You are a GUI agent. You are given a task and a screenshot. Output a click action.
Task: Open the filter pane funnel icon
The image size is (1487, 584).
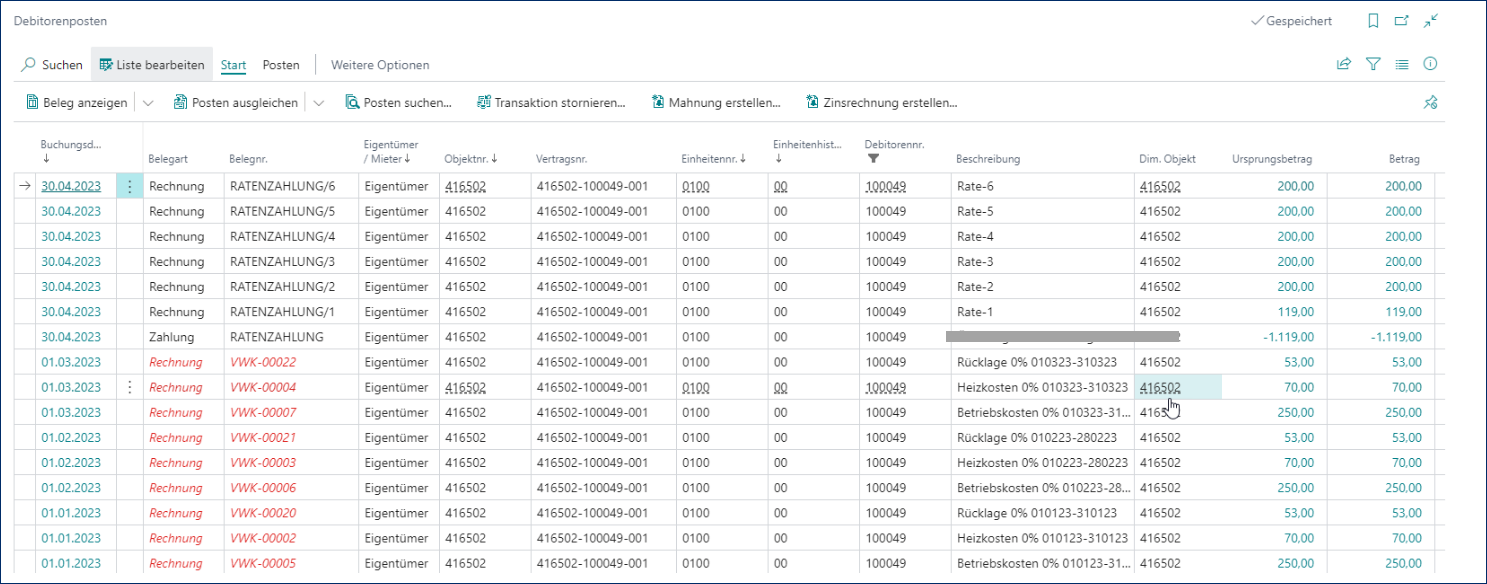1373,64
